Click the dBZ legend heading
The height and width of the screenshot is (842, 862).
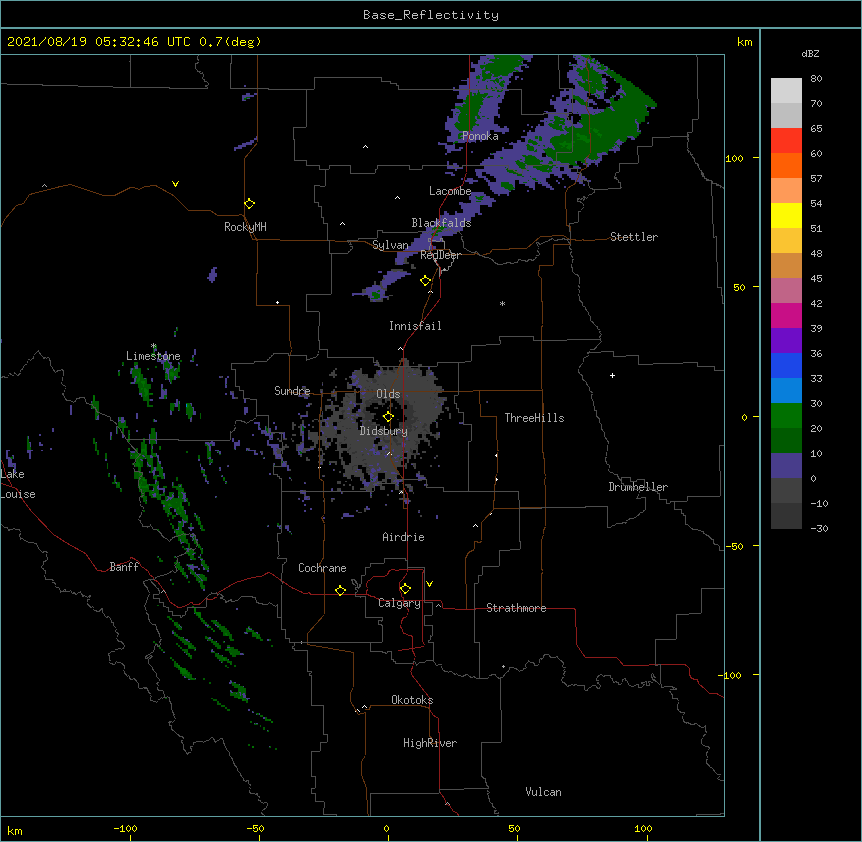tap(810, 53)
